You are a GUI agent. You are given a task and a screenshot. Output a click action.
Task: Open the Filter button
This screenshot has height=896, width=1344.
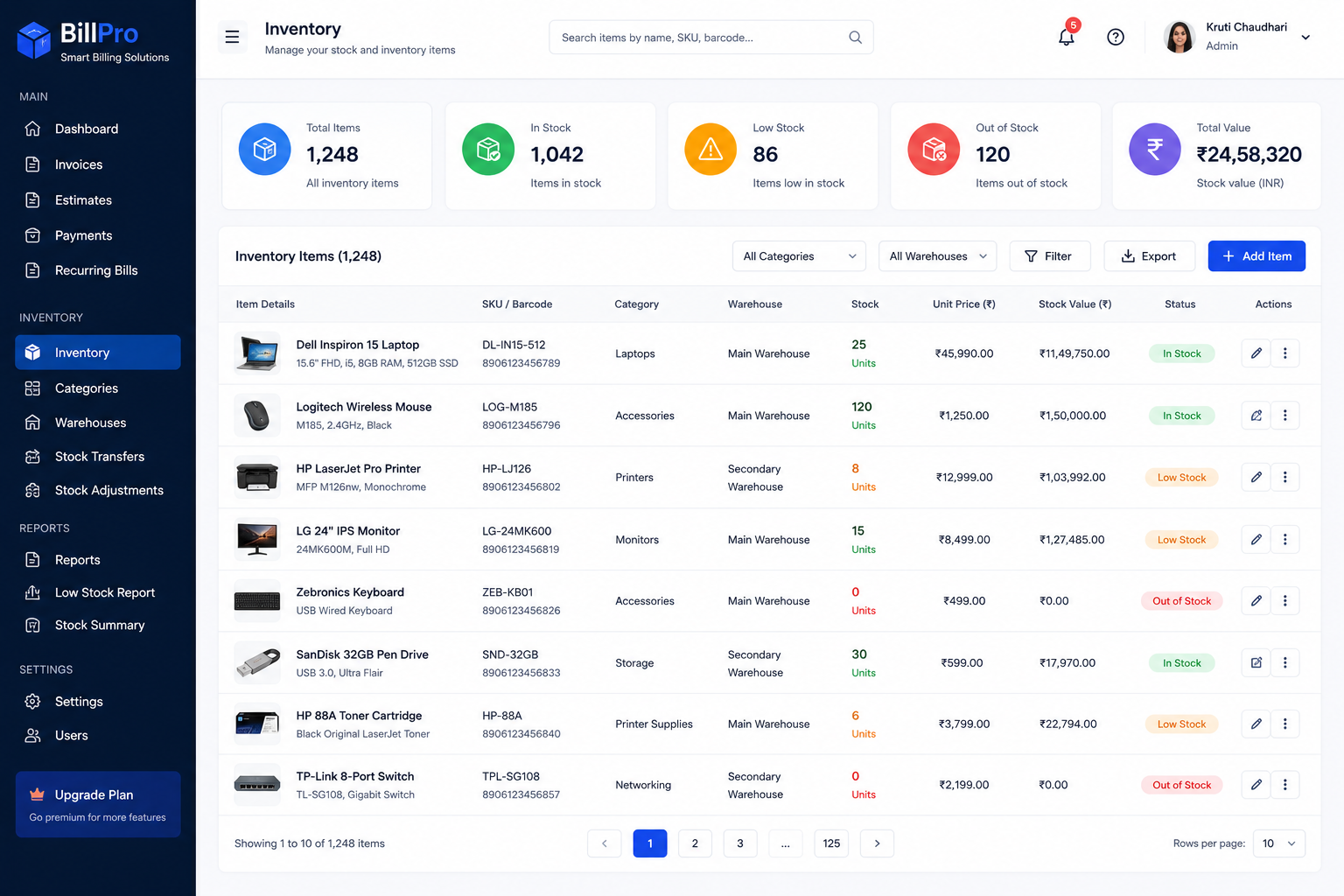tap(1050, 256)
